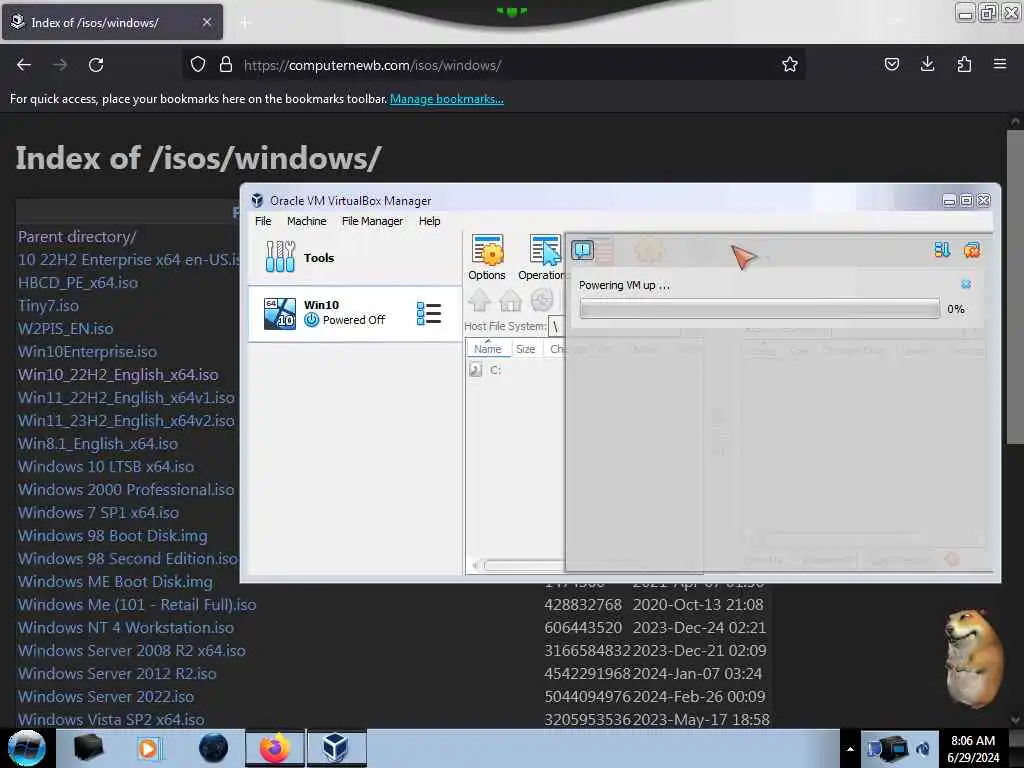Click the host file list horizontal scrollbar
This screenshot has width=1024, height=768.
point(517,566)
